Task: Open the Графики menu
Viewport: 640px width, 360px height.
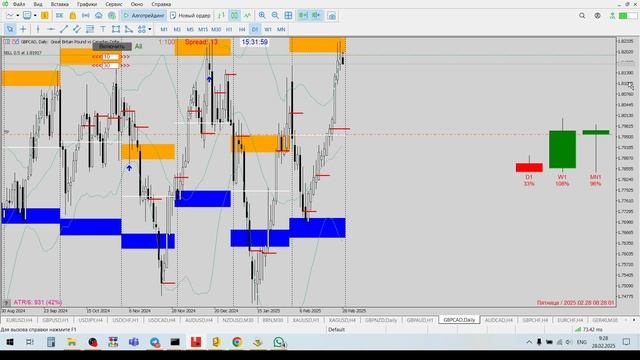Action: (87, 4)
